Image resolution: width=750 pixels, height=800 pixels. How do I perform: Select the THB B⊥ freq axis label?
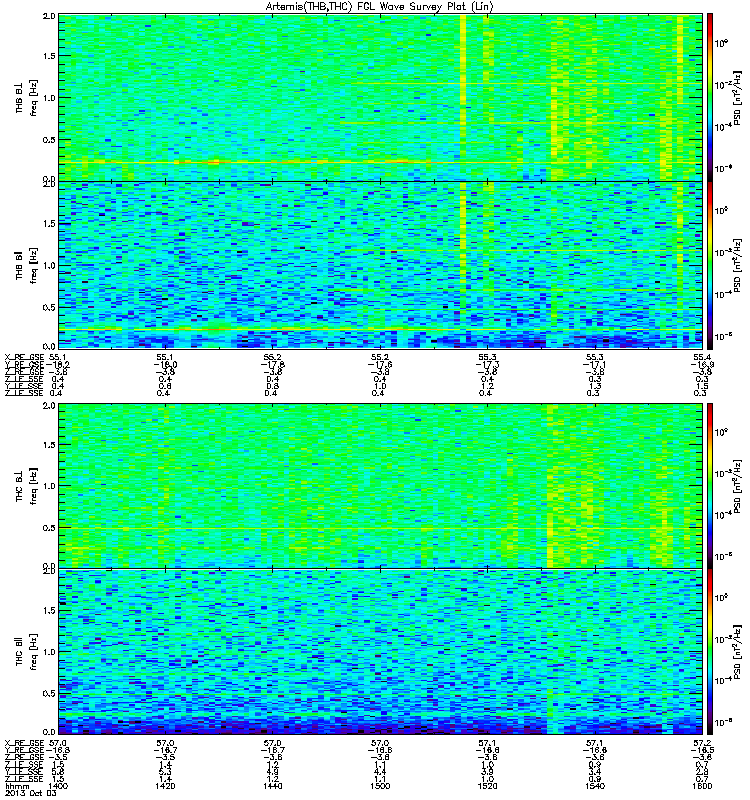tap(27, 97)
